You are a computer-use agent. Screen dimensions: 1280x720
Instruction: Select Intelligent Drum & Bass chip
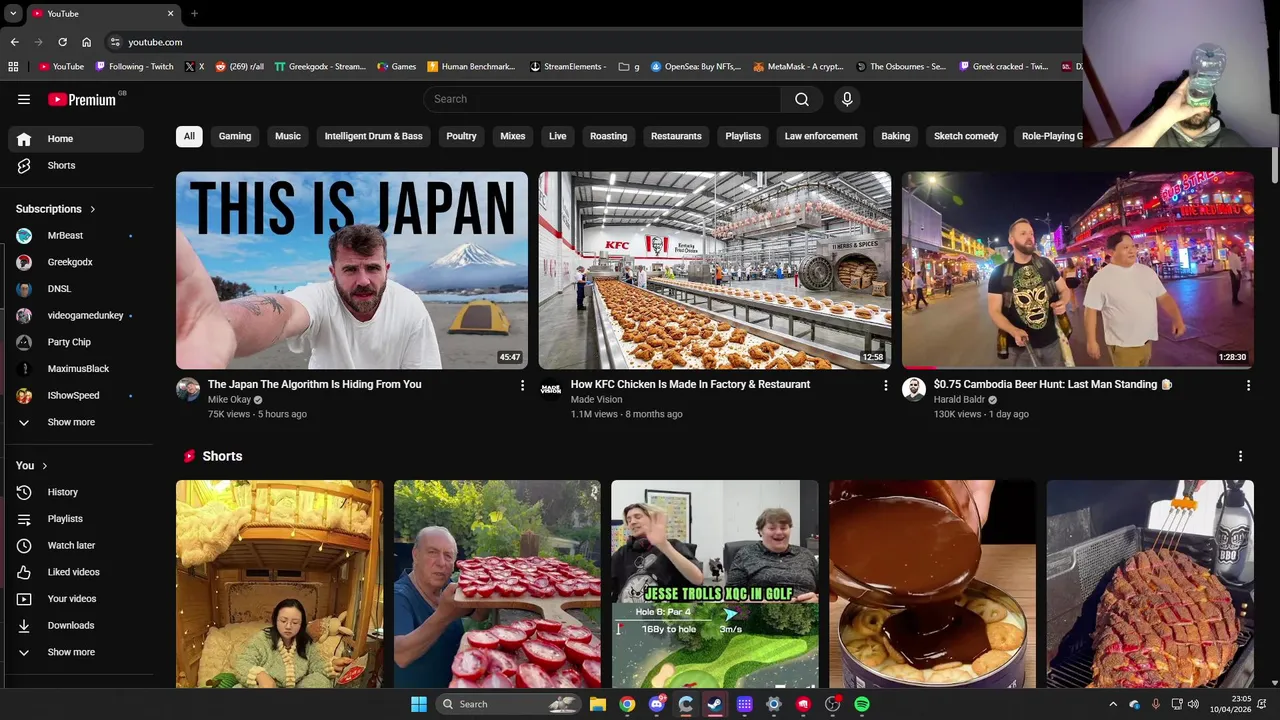[x=373, y=136]
